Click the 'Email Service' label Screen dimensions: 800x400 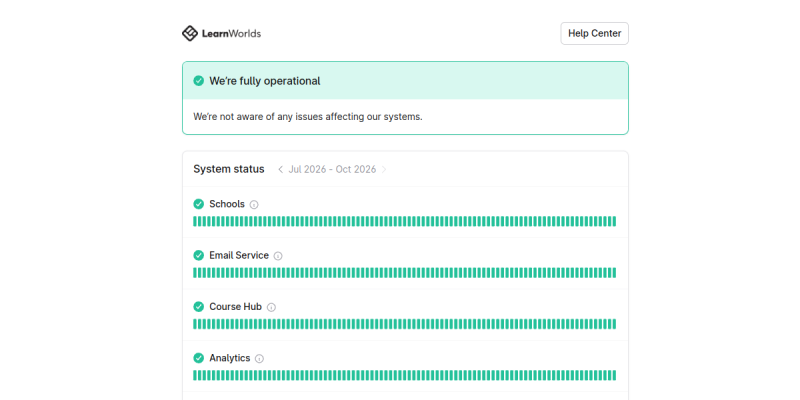239,255
